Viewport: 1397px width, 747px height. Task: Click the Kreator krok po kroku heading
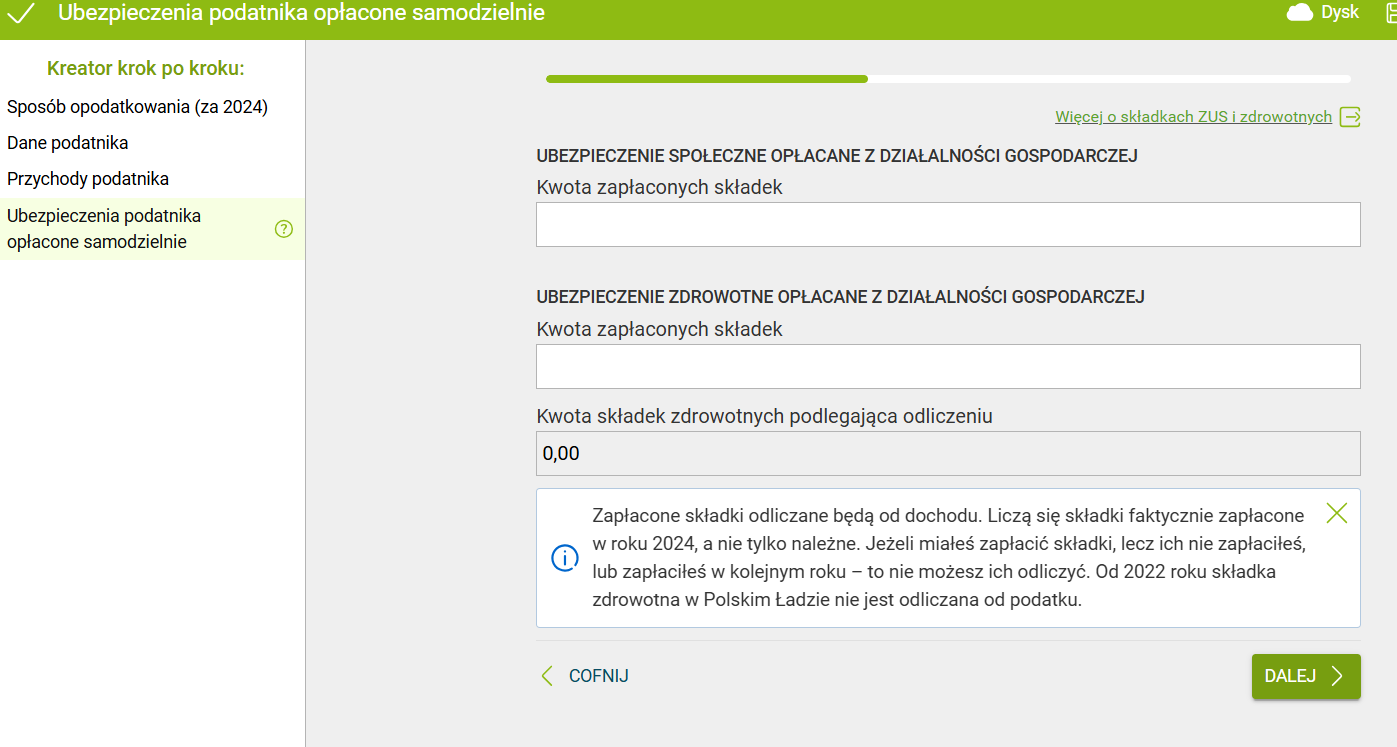(x=146, y=69)
